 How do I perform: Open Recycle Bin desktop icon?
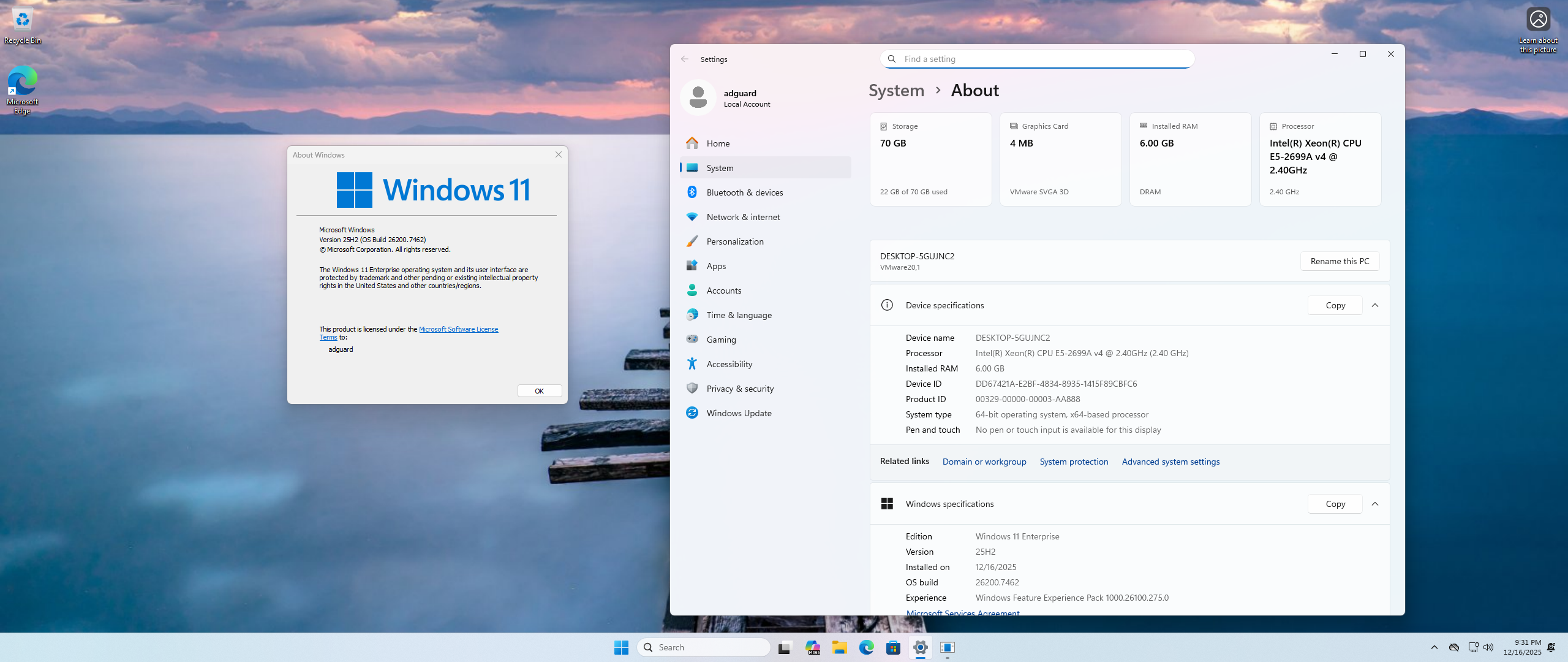[23, 26]
